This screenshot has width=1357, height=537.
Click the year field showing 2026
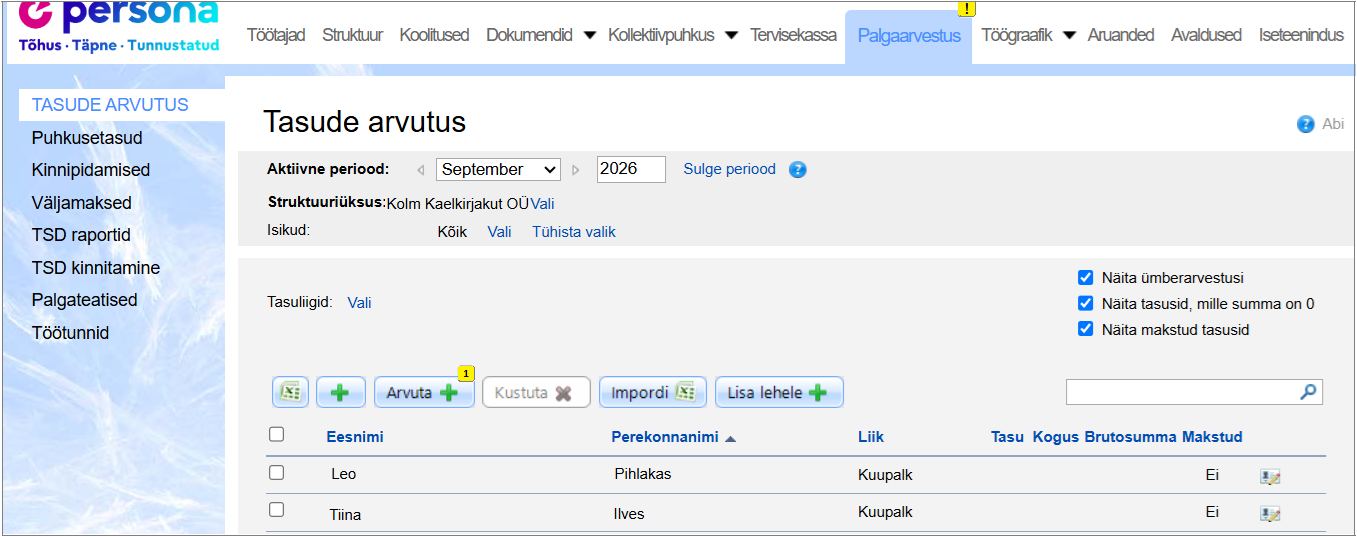(x=631, y=169)
